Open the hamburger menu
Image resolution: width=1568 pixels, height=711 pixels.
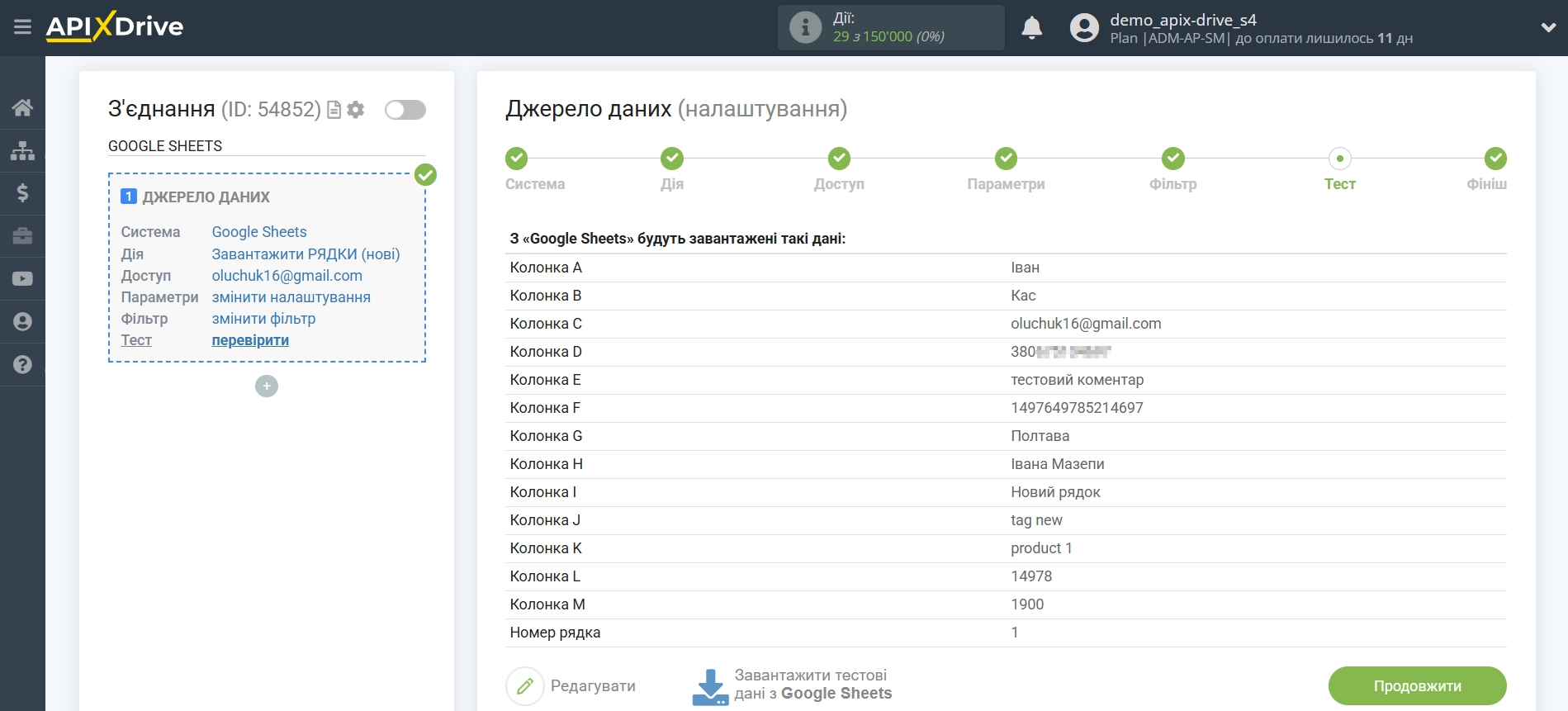(22, 27)
